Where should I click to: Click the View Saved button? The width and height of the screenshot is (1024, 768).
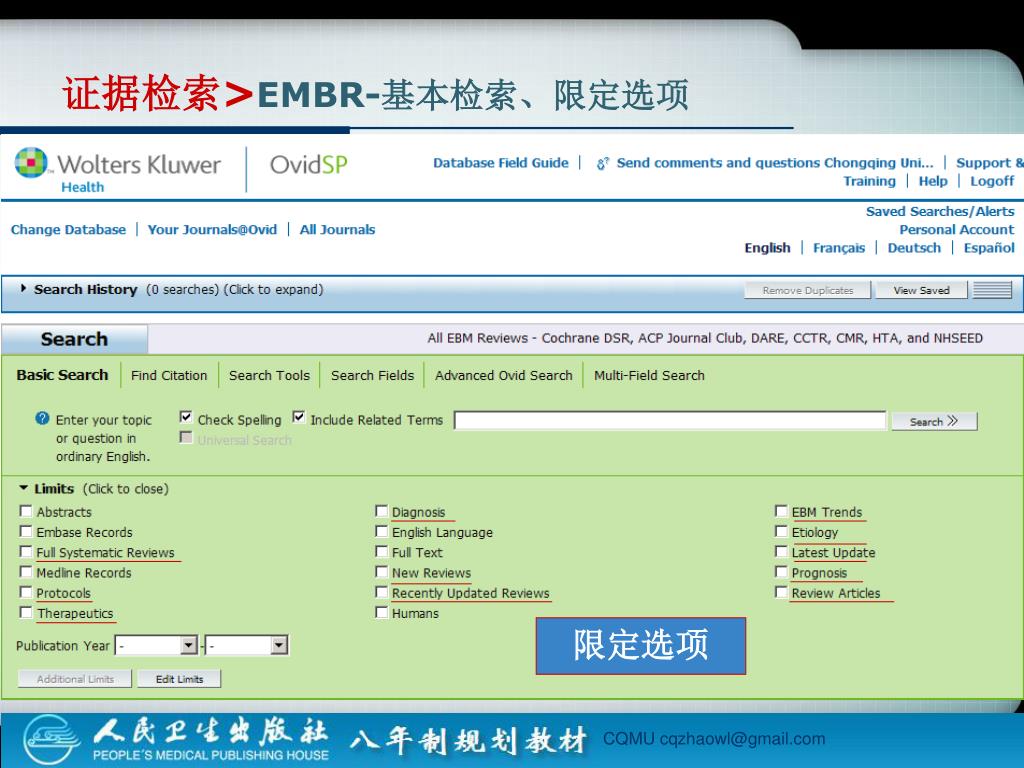click(x=921, y=290)
